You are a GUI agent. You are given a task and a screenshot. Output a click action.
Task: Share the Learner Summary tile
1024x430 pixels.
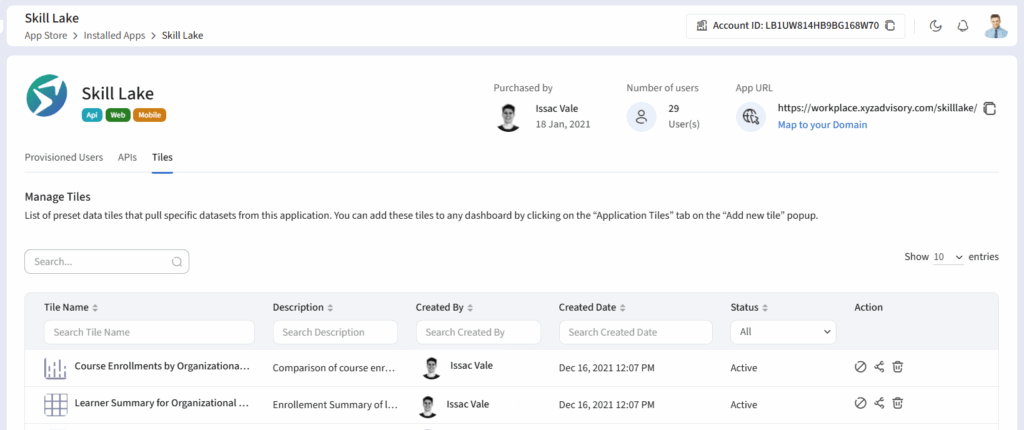(879, 404)
